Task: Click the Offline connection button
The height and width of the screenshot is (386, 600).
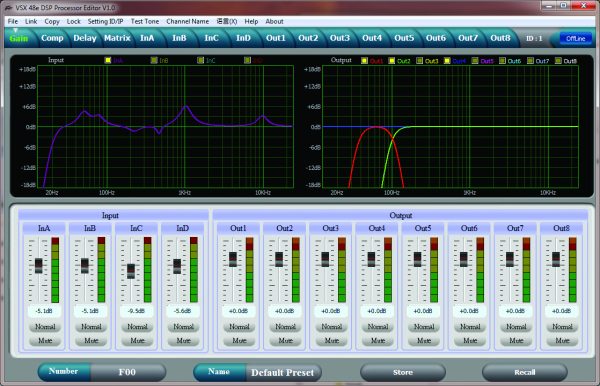Action: (575, 38)
